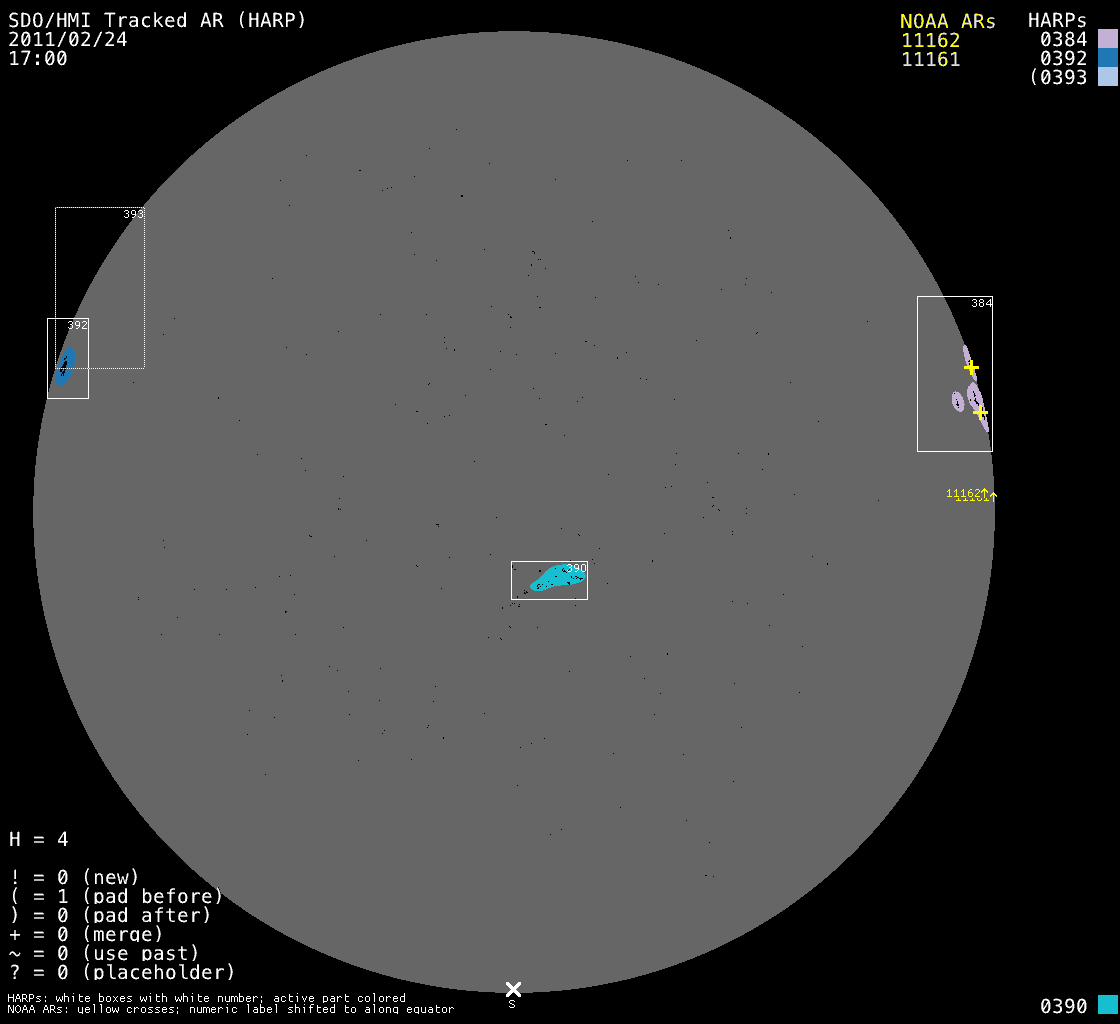Click the pad before legend entry
This screenshot has height=1024, width=1120.
pos(116,896)
